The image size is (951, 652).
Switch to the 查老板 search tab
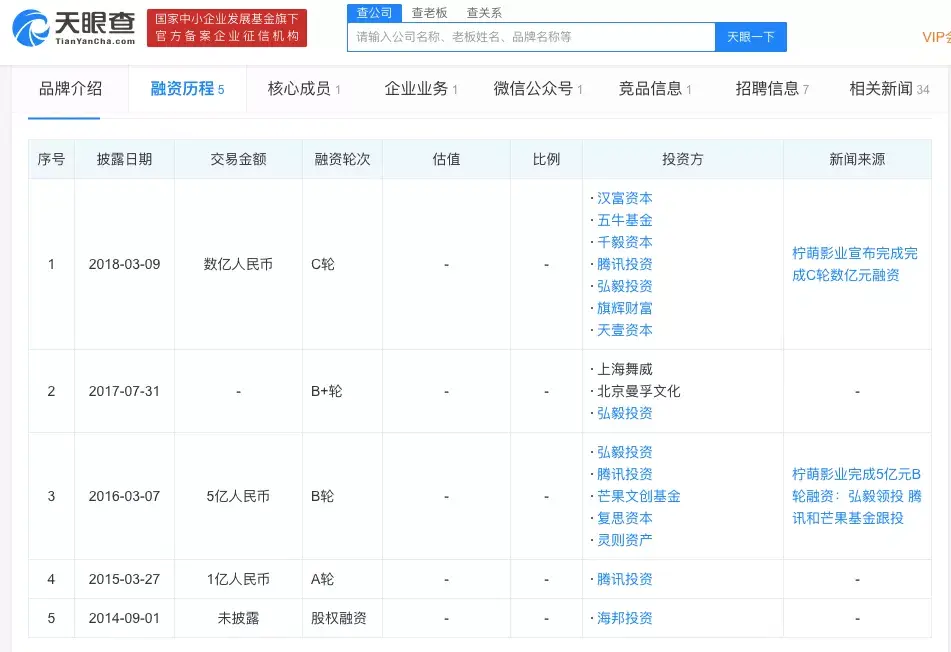click(430, 13)
